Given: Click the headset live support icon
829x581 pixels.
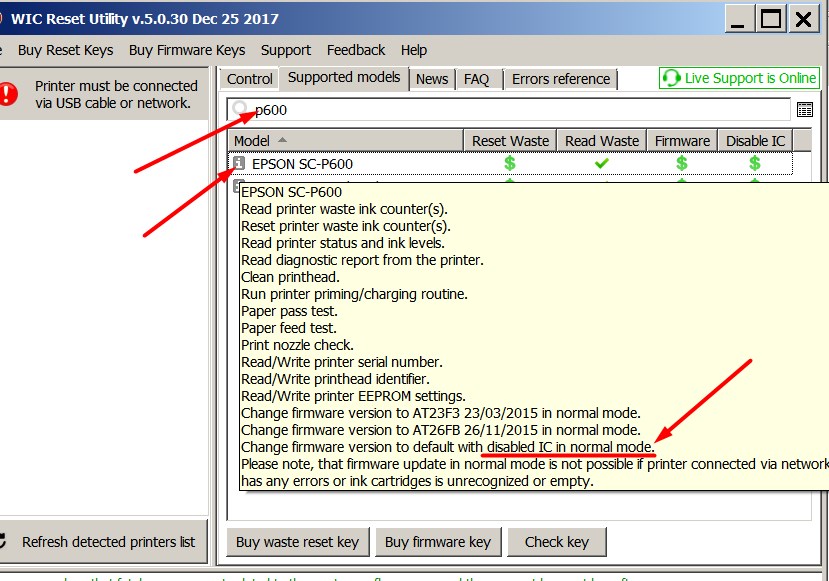Looking at the screenshot, I should [x=671, y=78].
